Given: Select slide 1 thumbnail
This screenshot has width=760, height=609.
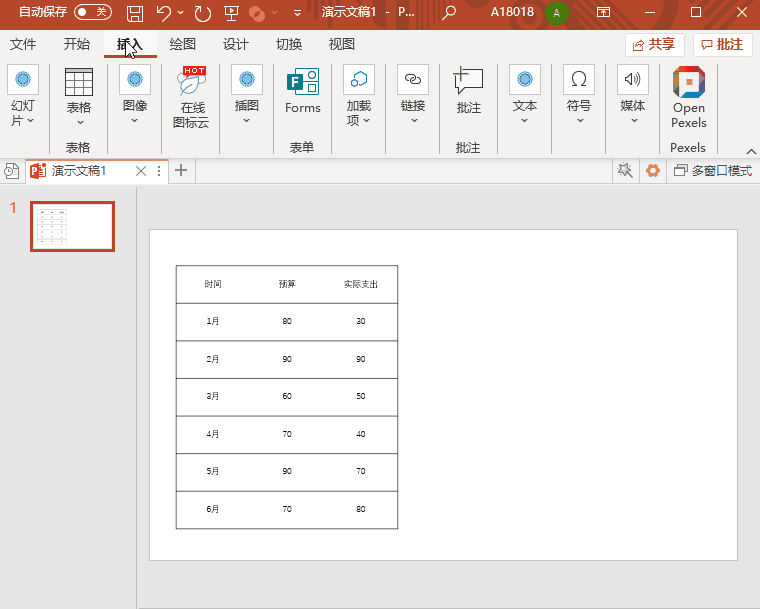Looking at the screenshot, I should click(x=72, y=226).
